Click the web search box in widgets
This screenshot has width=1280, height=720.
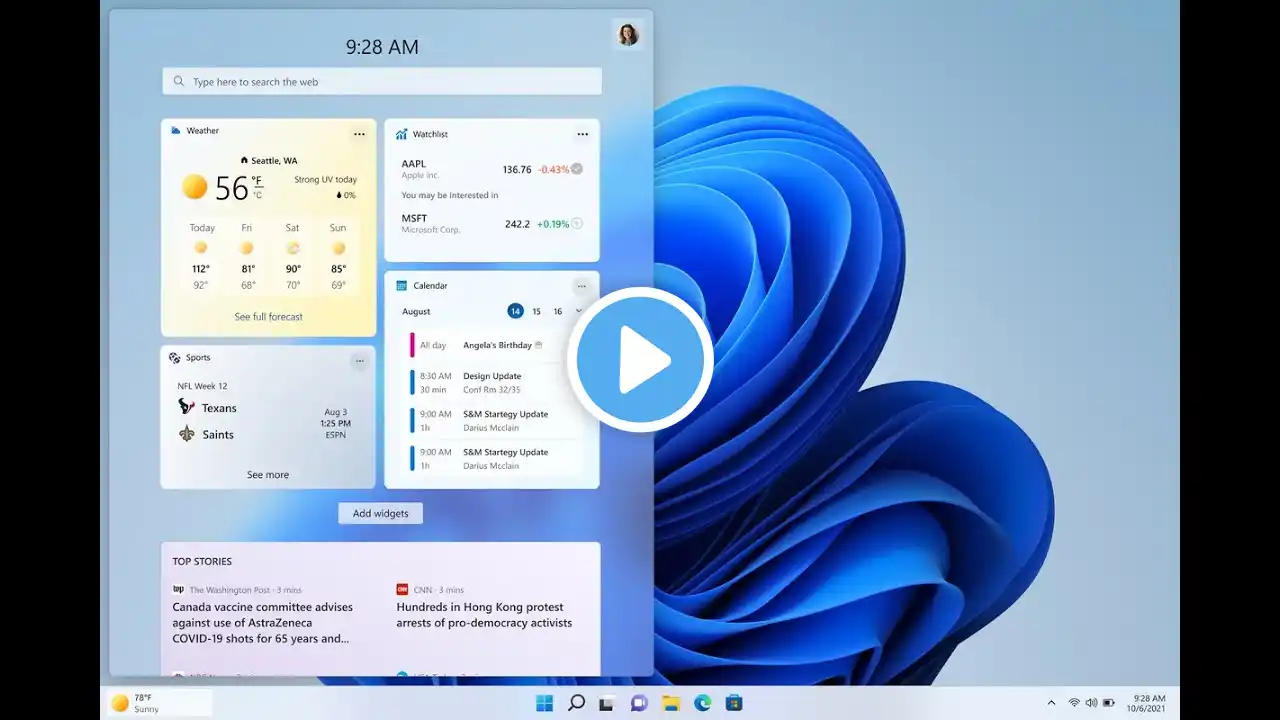[382, 82]
